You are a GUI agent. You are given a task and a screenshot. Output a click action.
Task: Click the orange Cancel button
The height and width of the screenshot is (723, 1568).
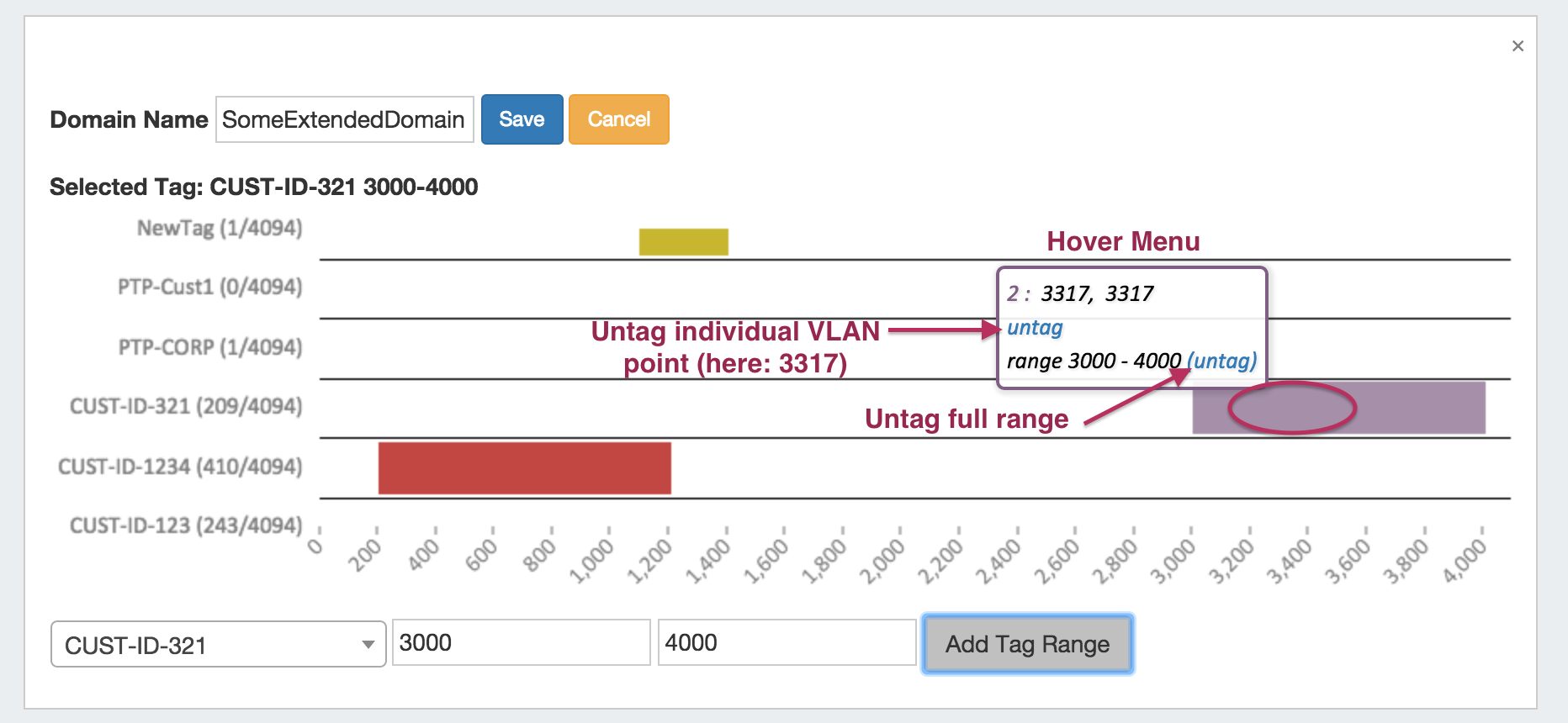pos(618,119)
